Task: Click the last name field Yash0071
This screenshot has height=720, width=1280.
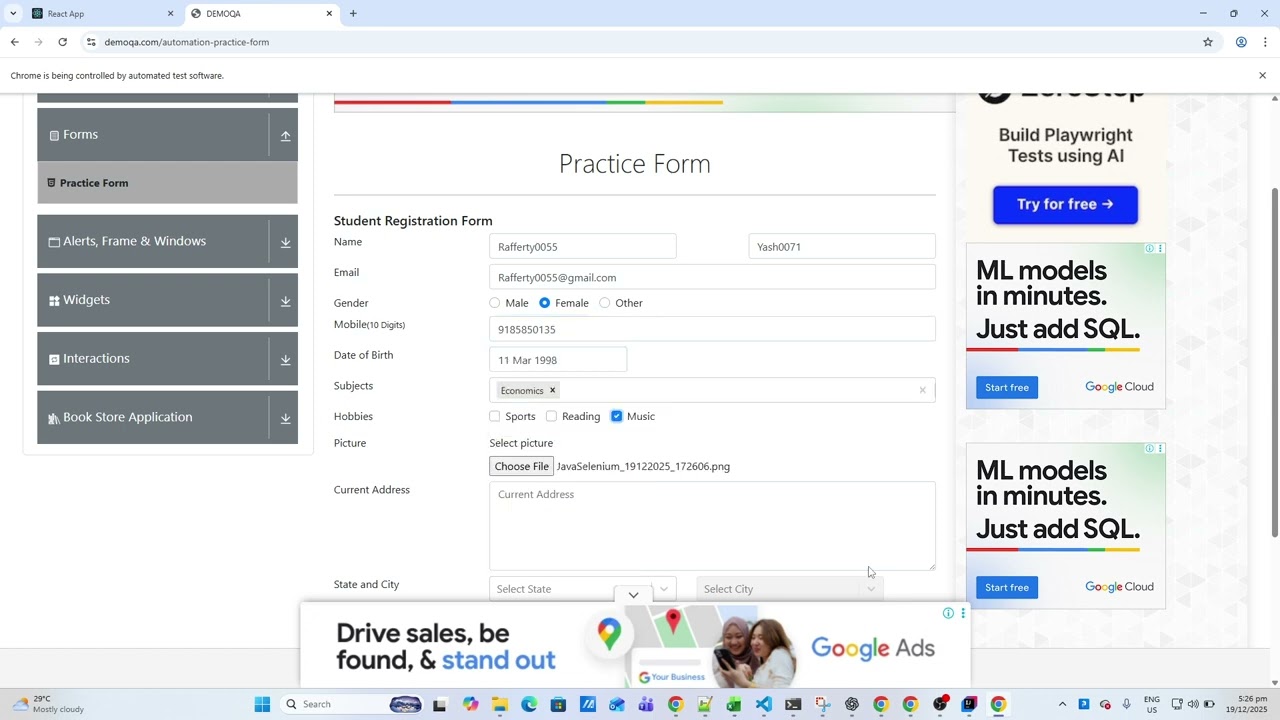Action: (x=842, y=247)
